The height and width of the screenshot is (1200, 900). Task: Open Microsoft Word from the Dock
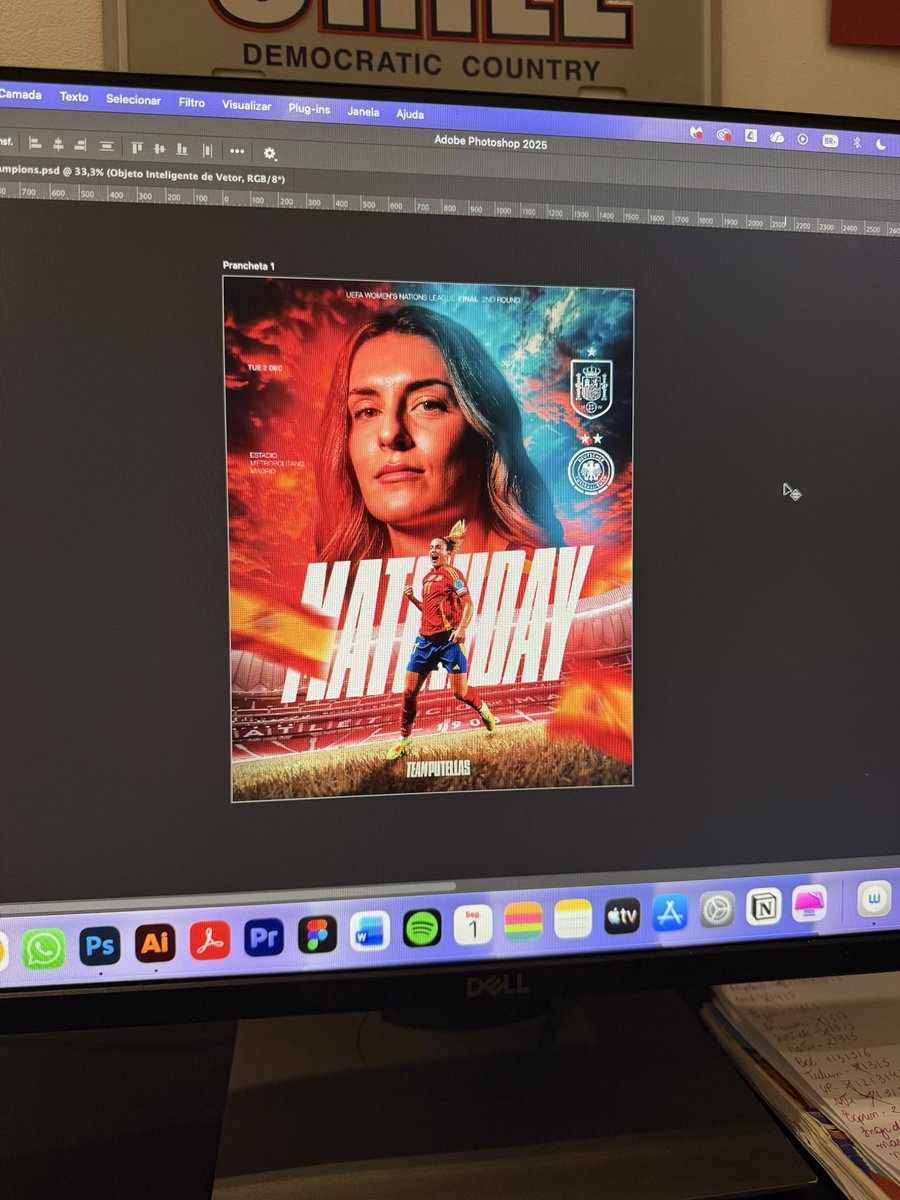(369, 931)
